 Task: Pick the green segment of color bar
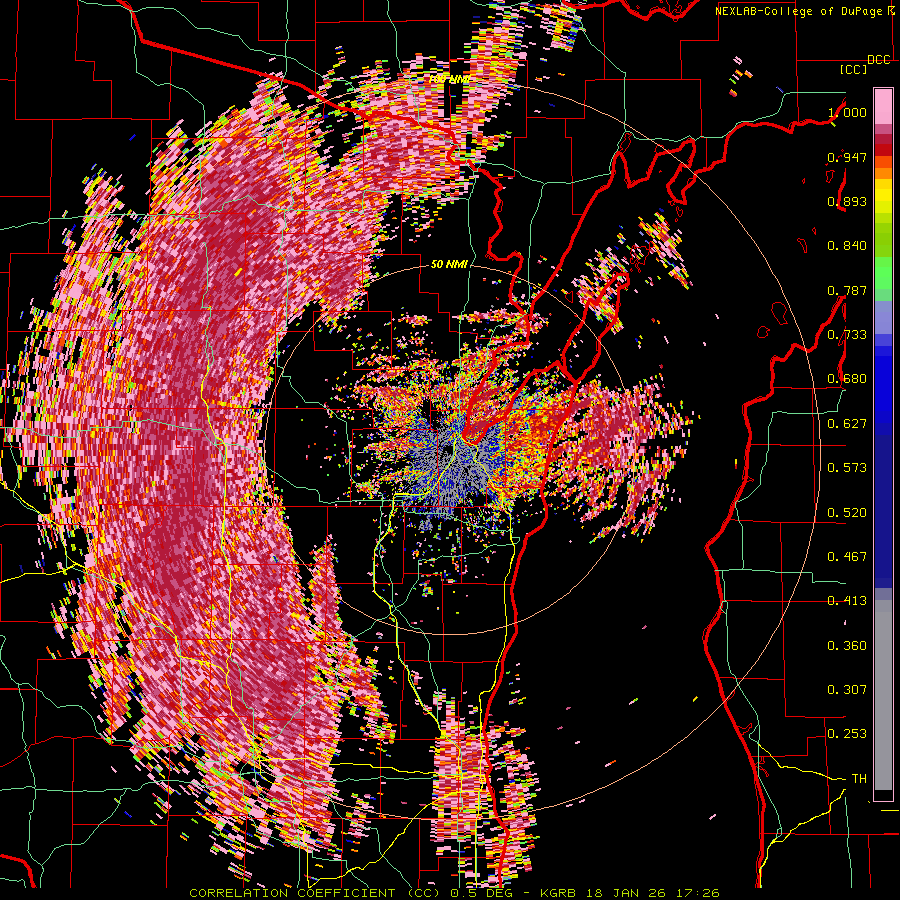pos(883,273)
